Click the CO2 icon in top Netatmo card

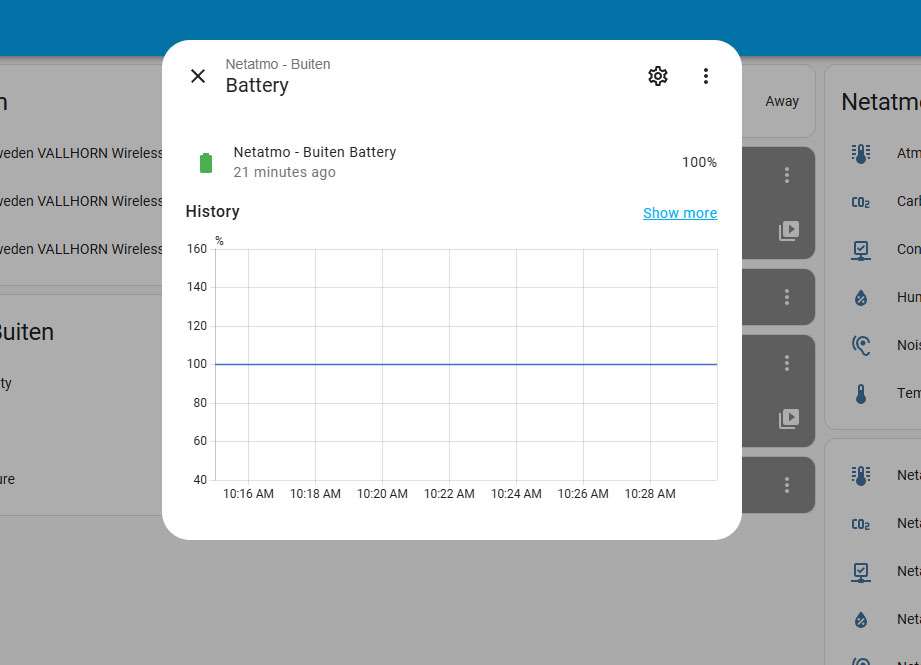tap(860, 201)
